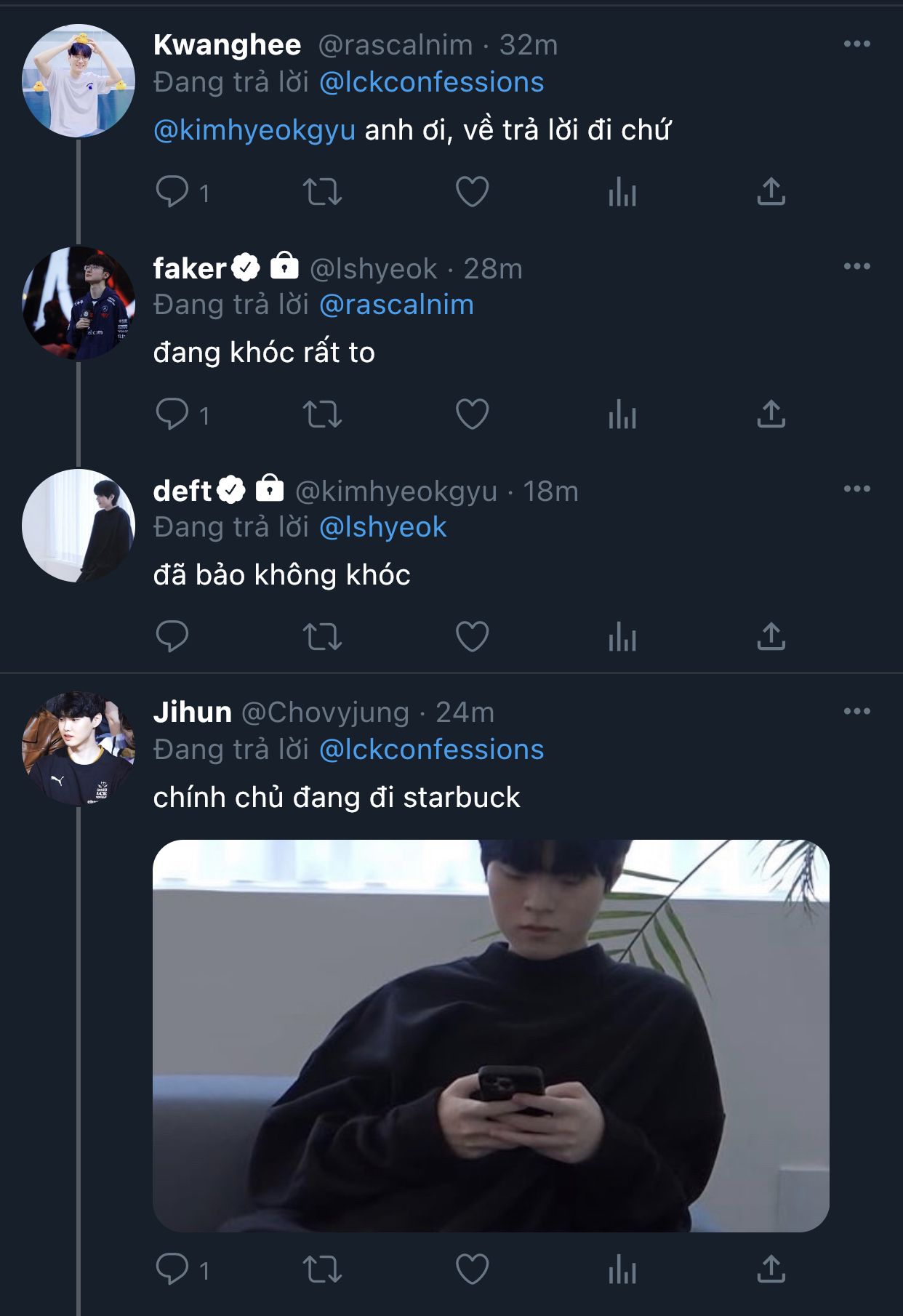Open the @kimhyeokgyu mention in Kwanghee's tweet
Viewport: 903px width, 1316px height.
(254, 130)
